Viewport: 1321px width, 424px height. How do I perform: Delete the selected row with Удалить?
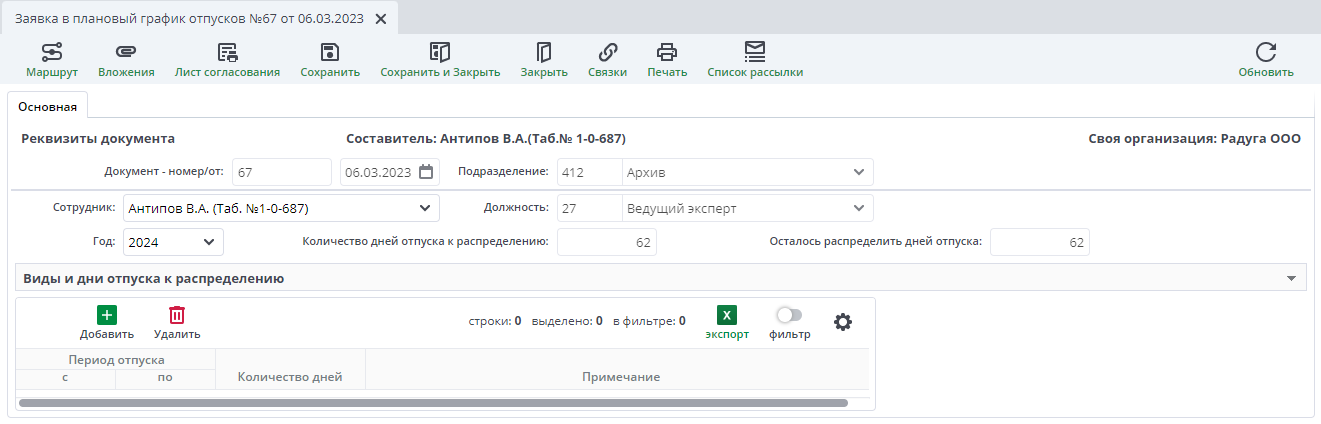tap(177, 323)
